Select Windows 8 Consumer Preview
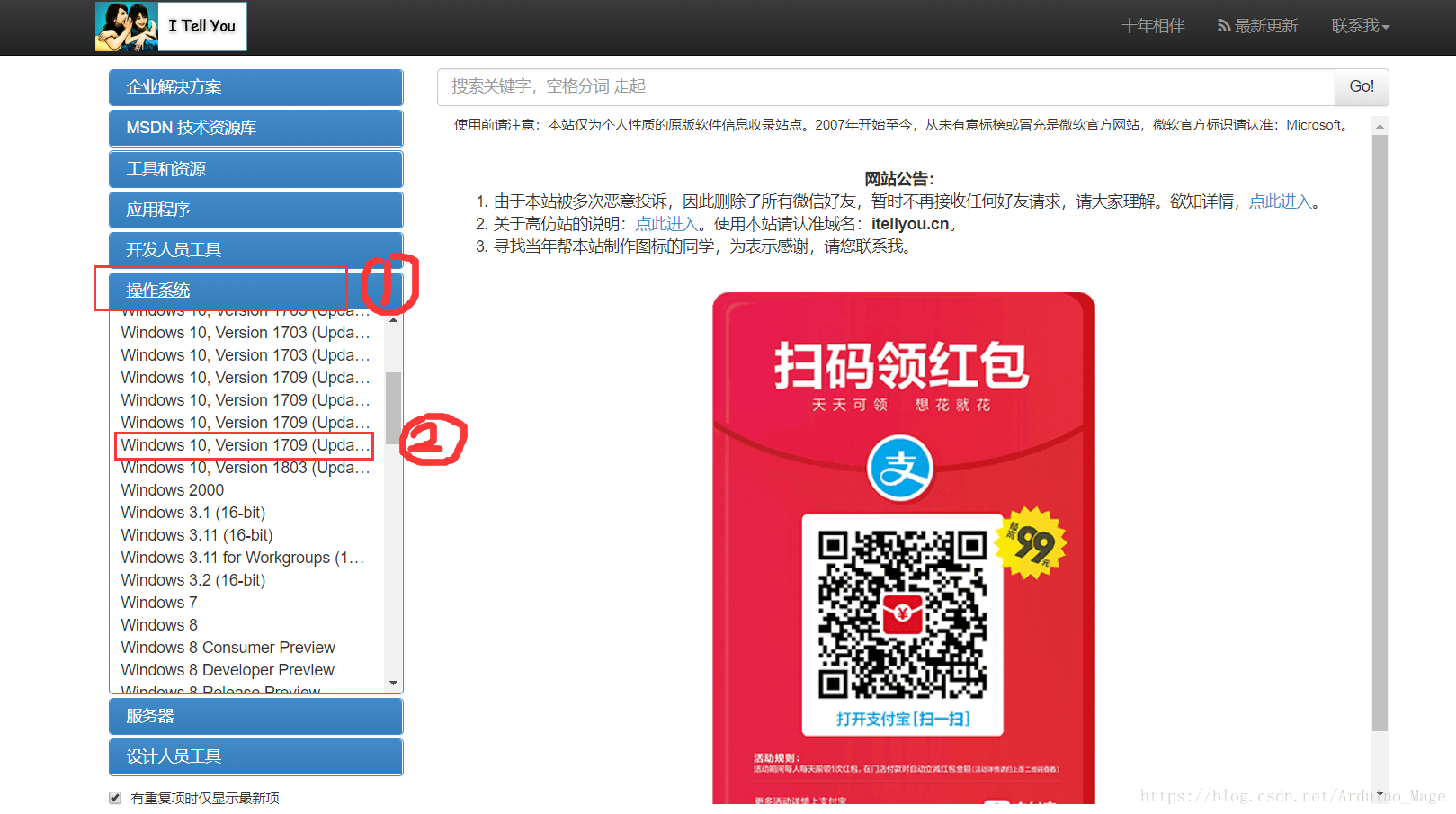 228,648
